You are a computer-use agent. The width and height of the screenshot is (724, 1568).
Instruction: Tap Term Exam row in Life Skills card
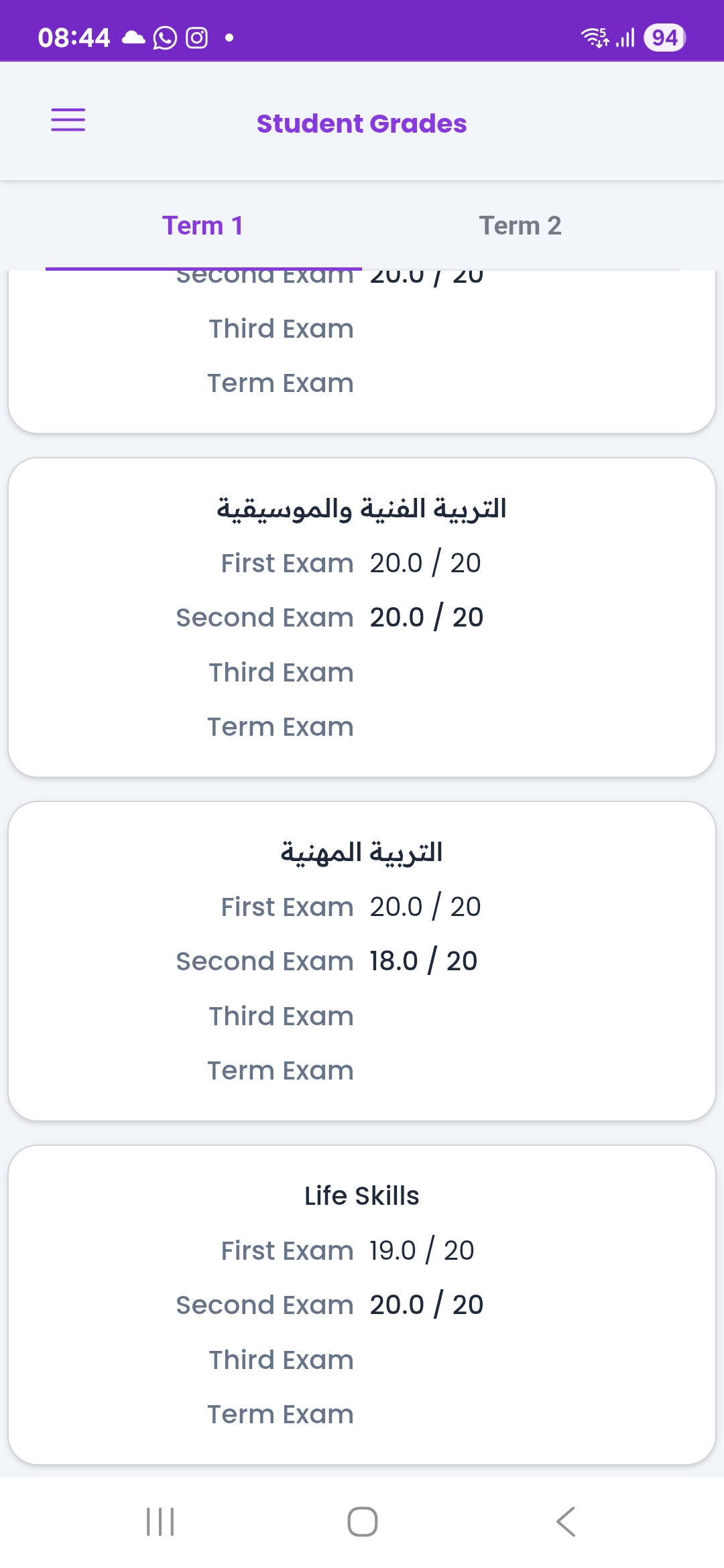pyautogui.click(x=280, y=1415)
